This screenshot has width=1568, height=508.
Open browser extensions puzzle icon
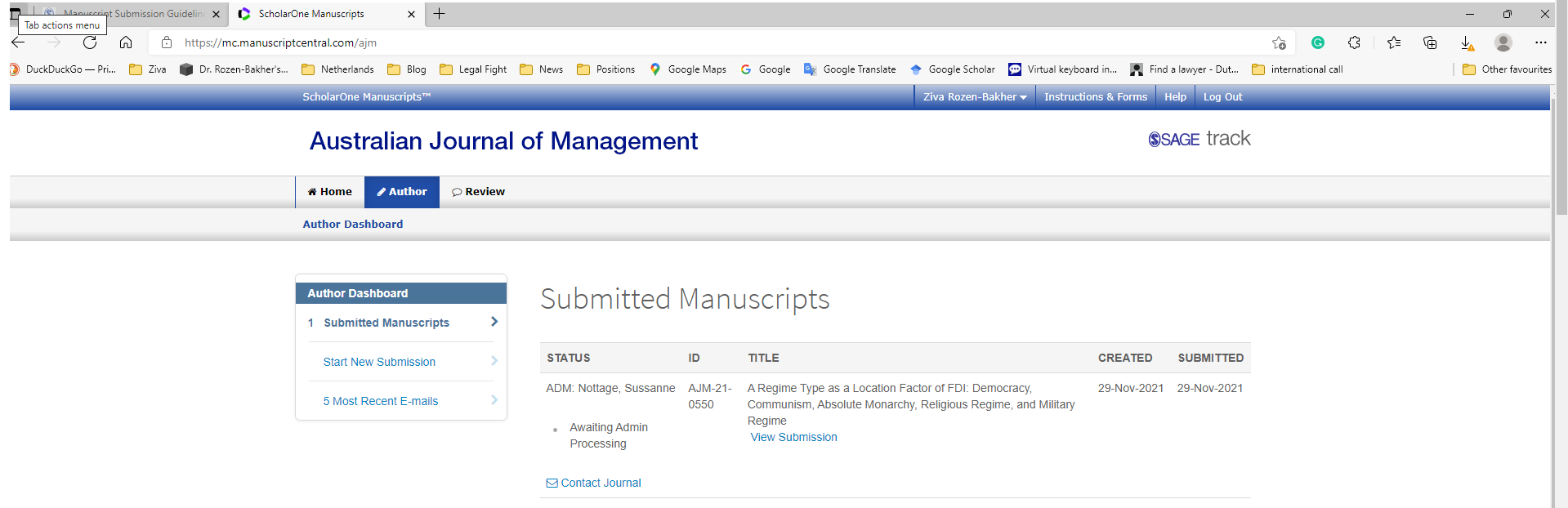[x=1354, y=42]
